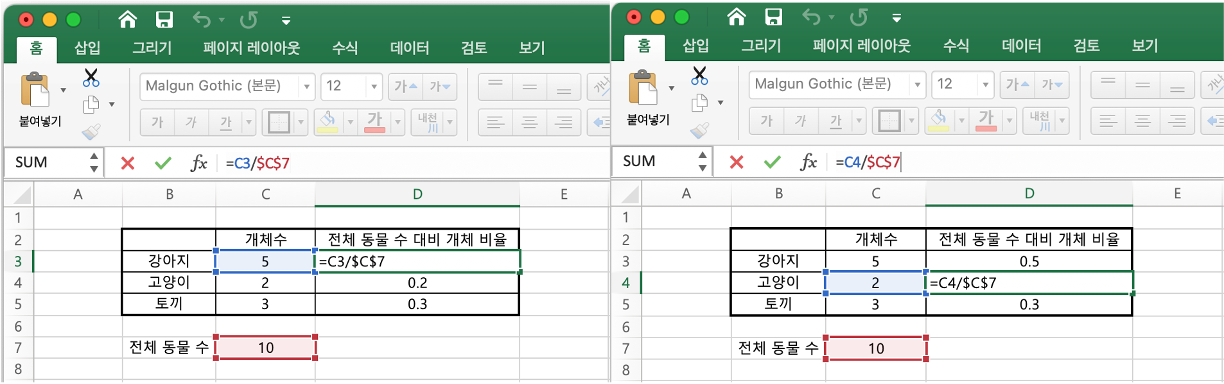Open Insert Function (fx) in the right window
The width and height of the screenshot is (1224, 384).
tap(808, 161)
